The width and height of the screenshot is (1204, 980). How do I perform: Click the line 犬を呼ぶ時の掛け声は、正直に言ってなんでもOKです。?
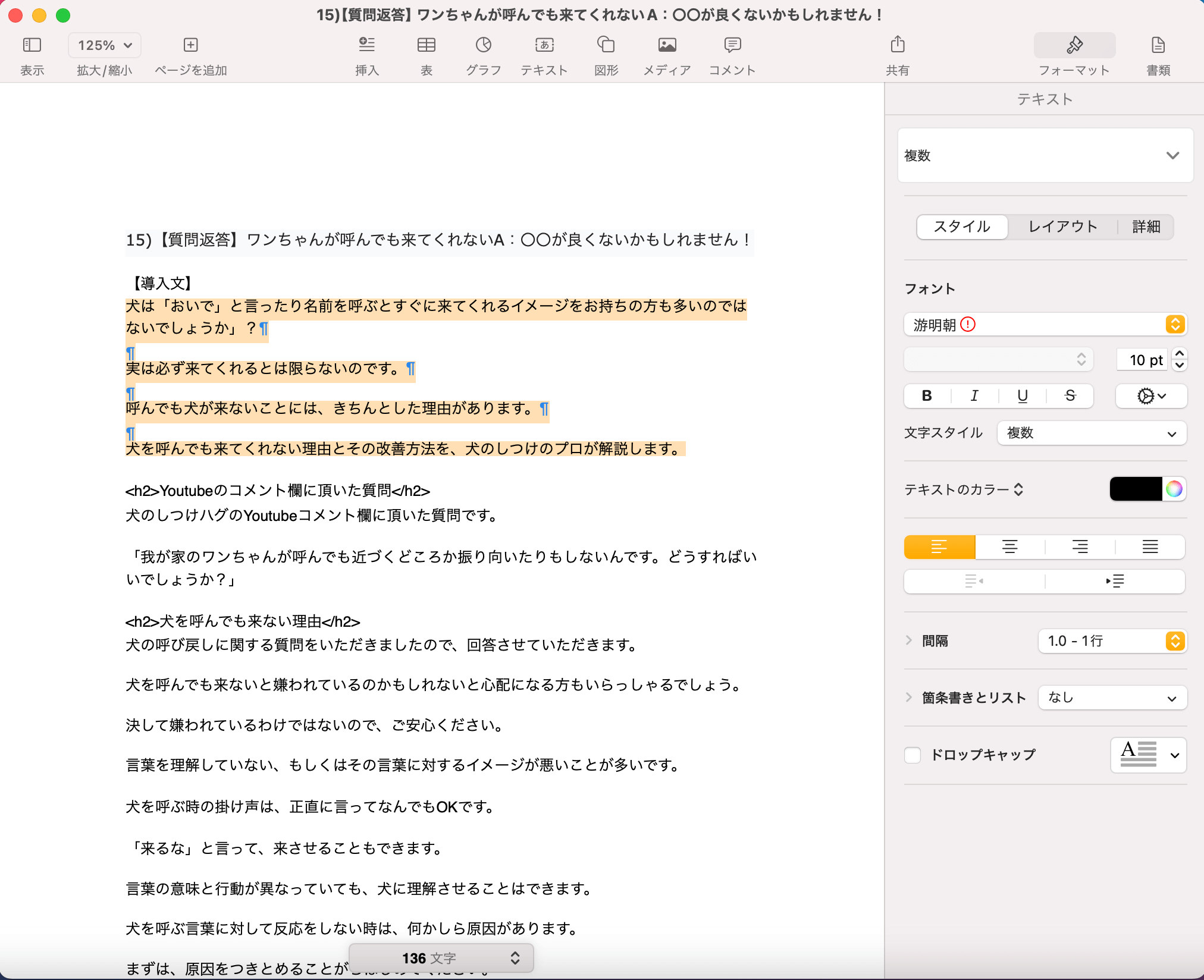coord(311,807)
